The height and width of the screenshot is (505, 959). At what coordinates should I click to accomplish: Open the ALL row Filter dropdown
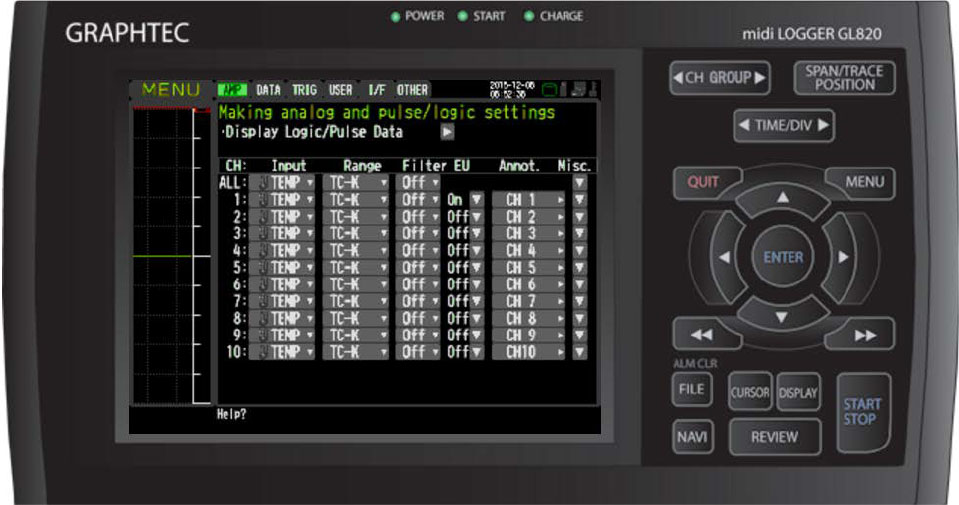tap(418, 182)
